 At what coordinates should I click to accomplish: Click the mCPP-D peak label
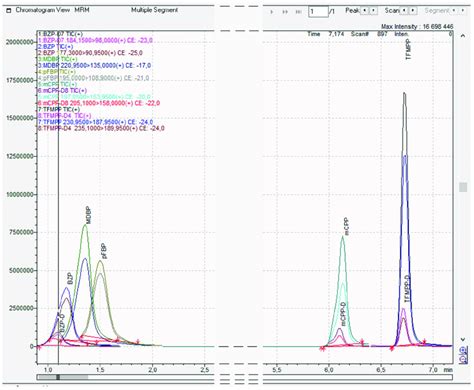tap(343, 314)
